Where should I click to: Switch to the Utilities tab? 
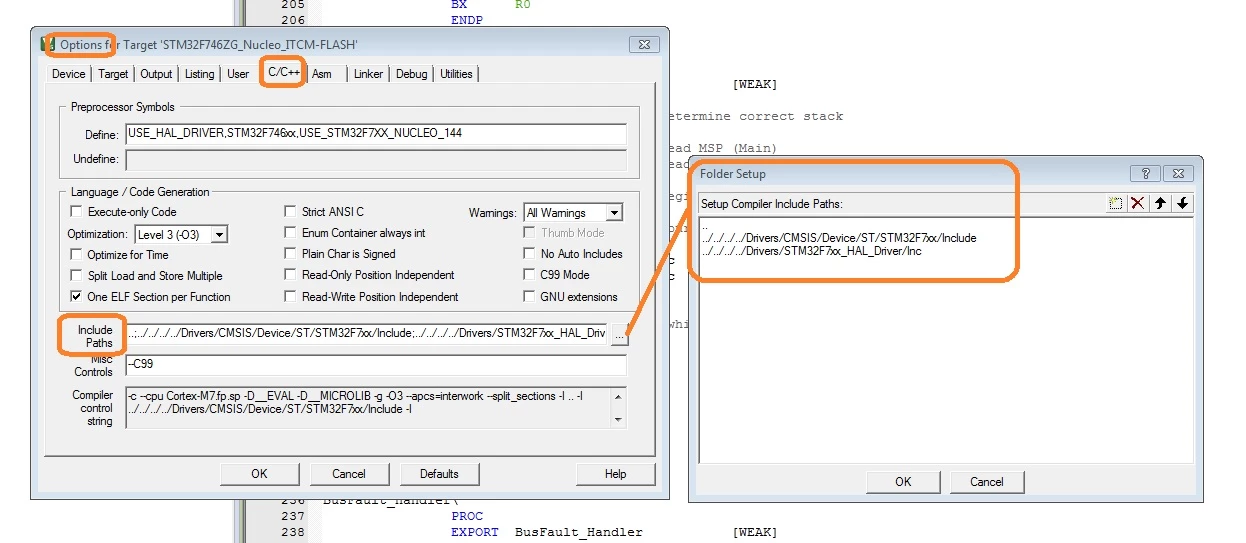[x=456, y=74]
